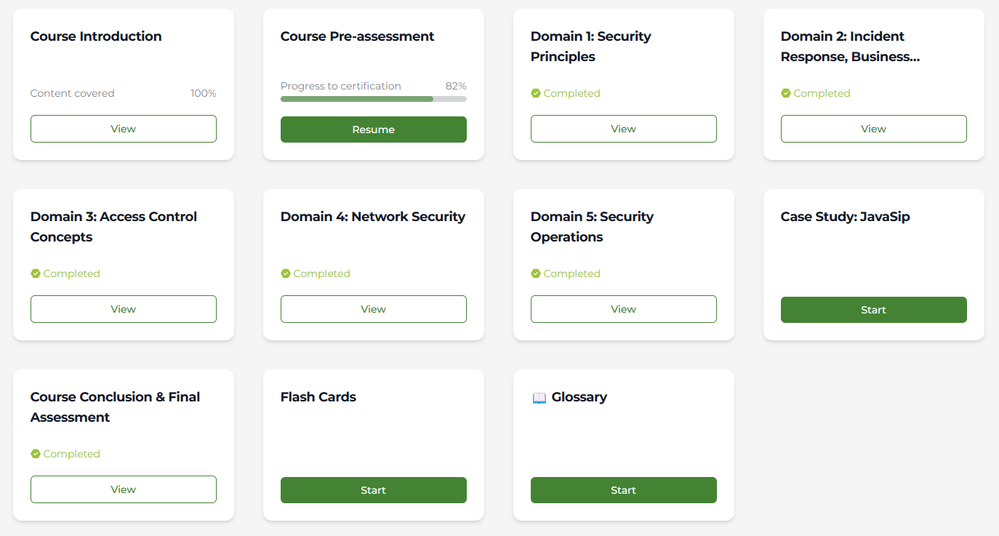Click Domain 4 completed checkmark icon

286,274
